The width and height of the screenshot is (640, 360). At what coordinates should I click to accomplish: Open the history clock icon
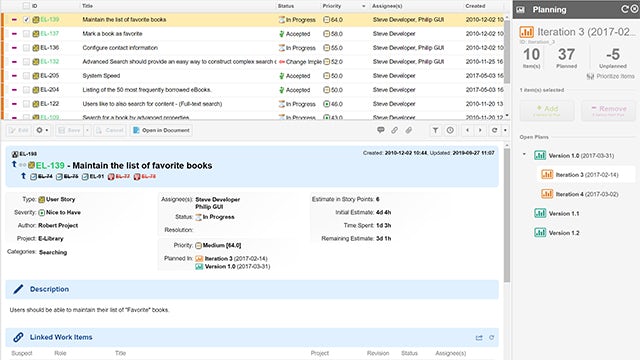click(x=450, y=130)
